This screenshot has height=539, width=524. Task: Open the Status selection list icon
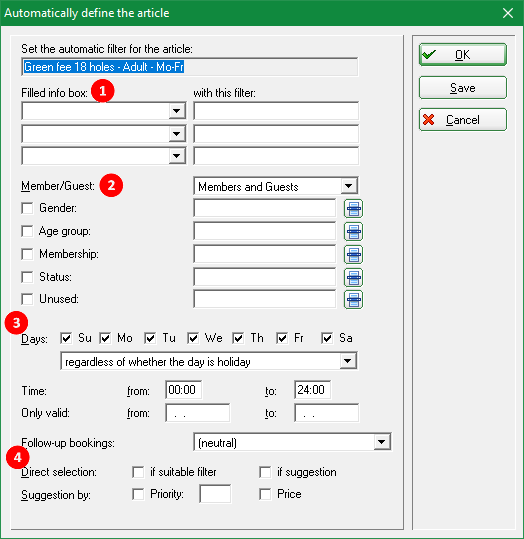353,277
